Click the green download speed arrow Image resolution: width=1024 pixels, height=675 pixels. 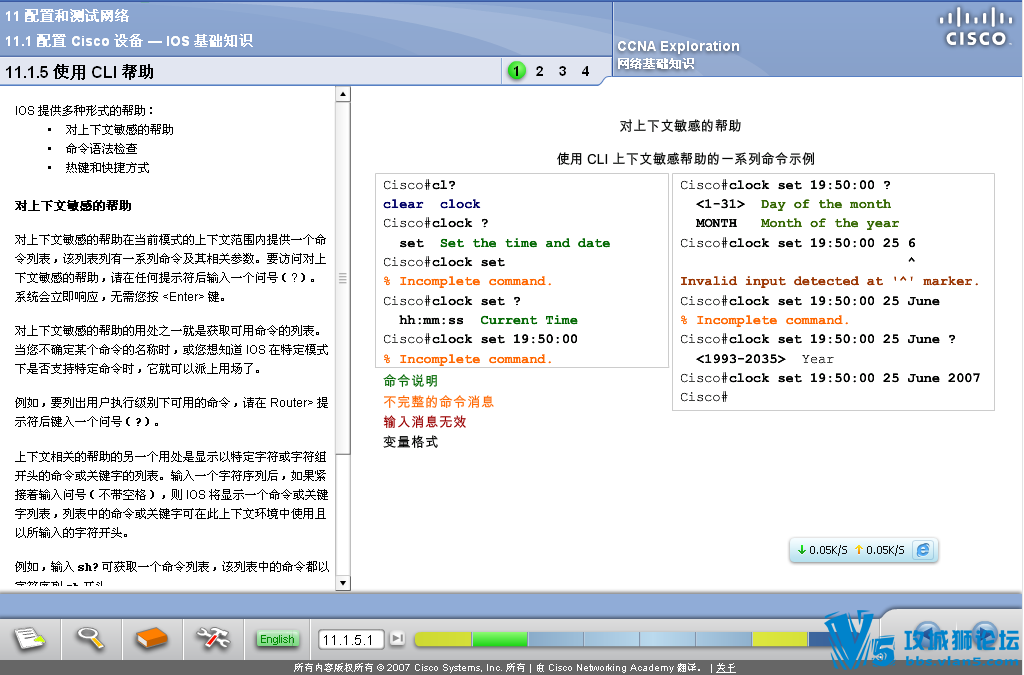click(801, 550)
